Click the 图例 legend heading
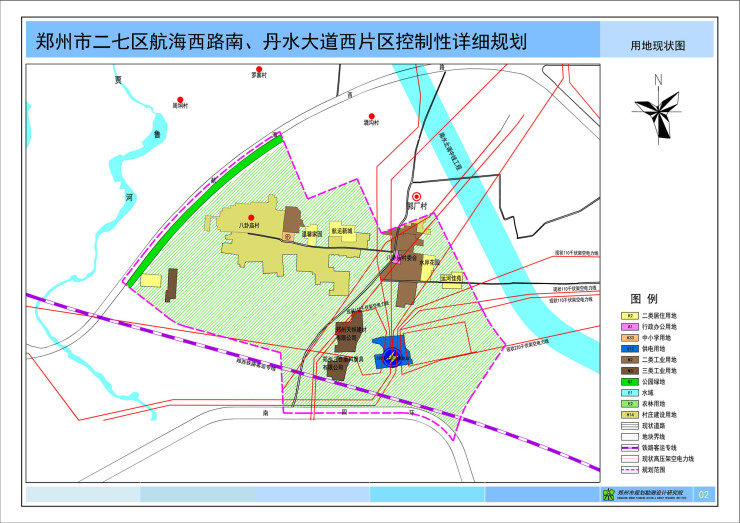Viewport: 740px width, 523px height. click(x=644, y=299)
